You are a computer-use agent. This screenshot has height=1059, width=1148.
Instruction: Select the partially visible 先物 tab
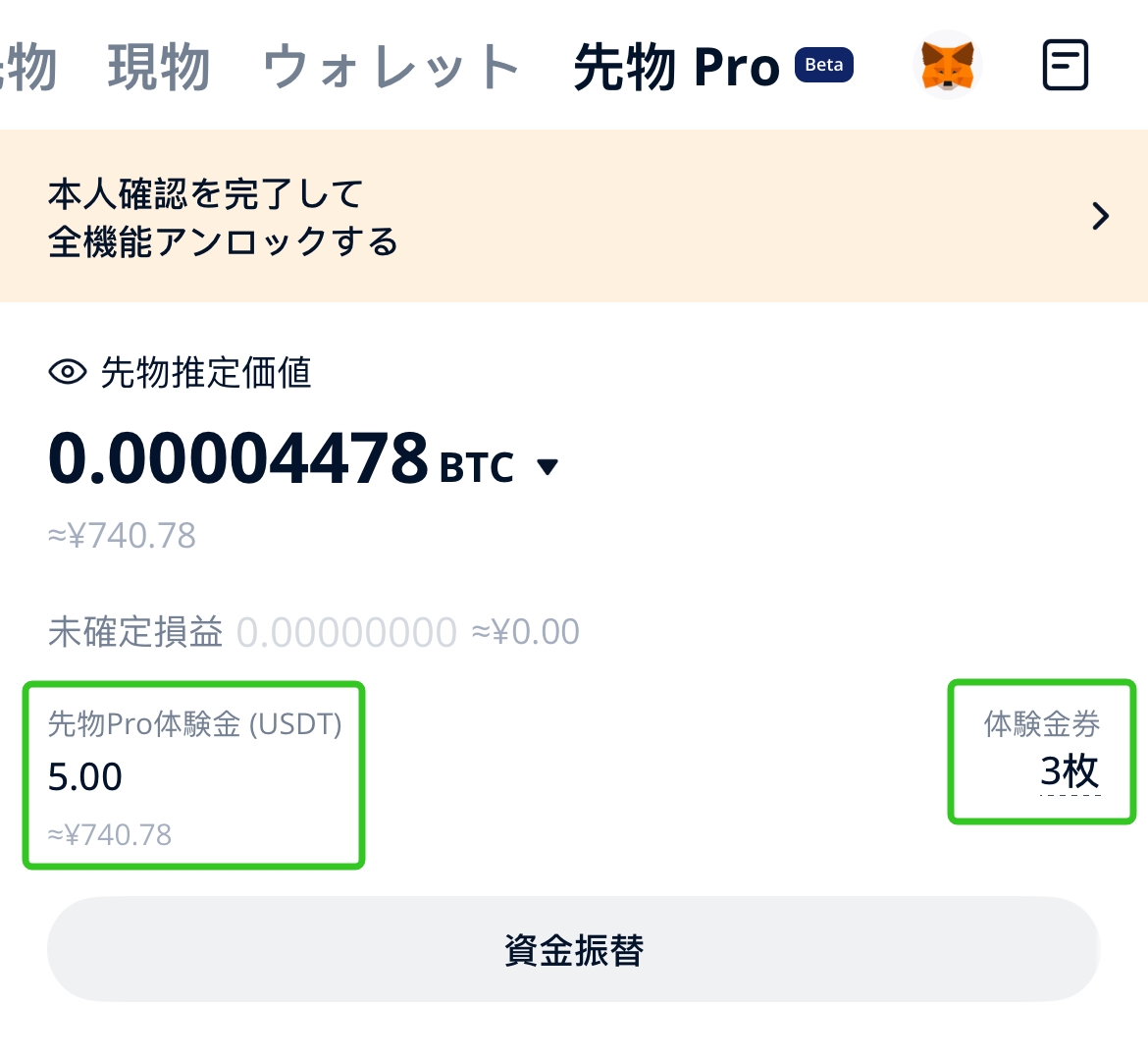click(25, 65)
